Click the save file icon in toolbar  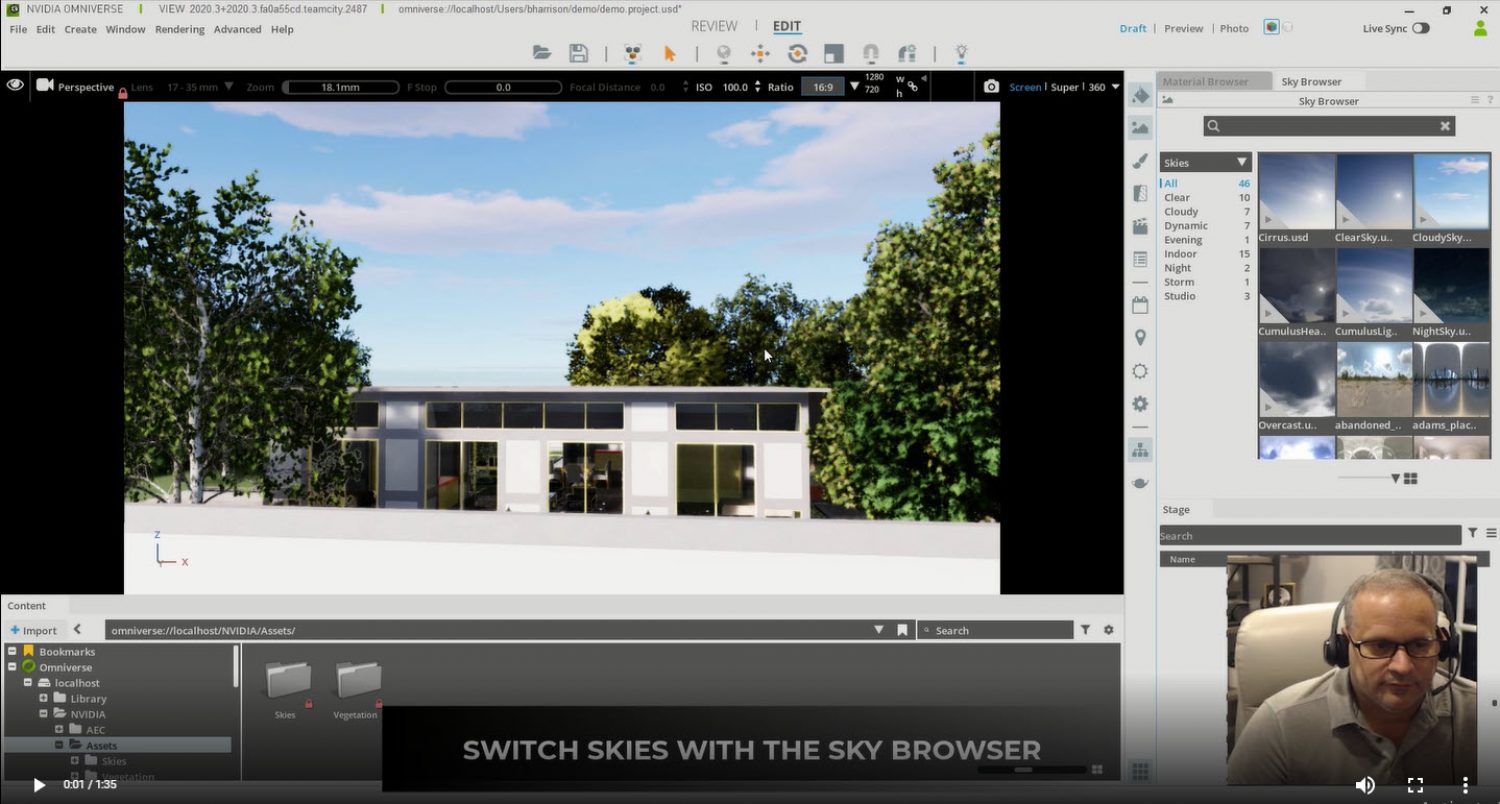coord(578,54)
